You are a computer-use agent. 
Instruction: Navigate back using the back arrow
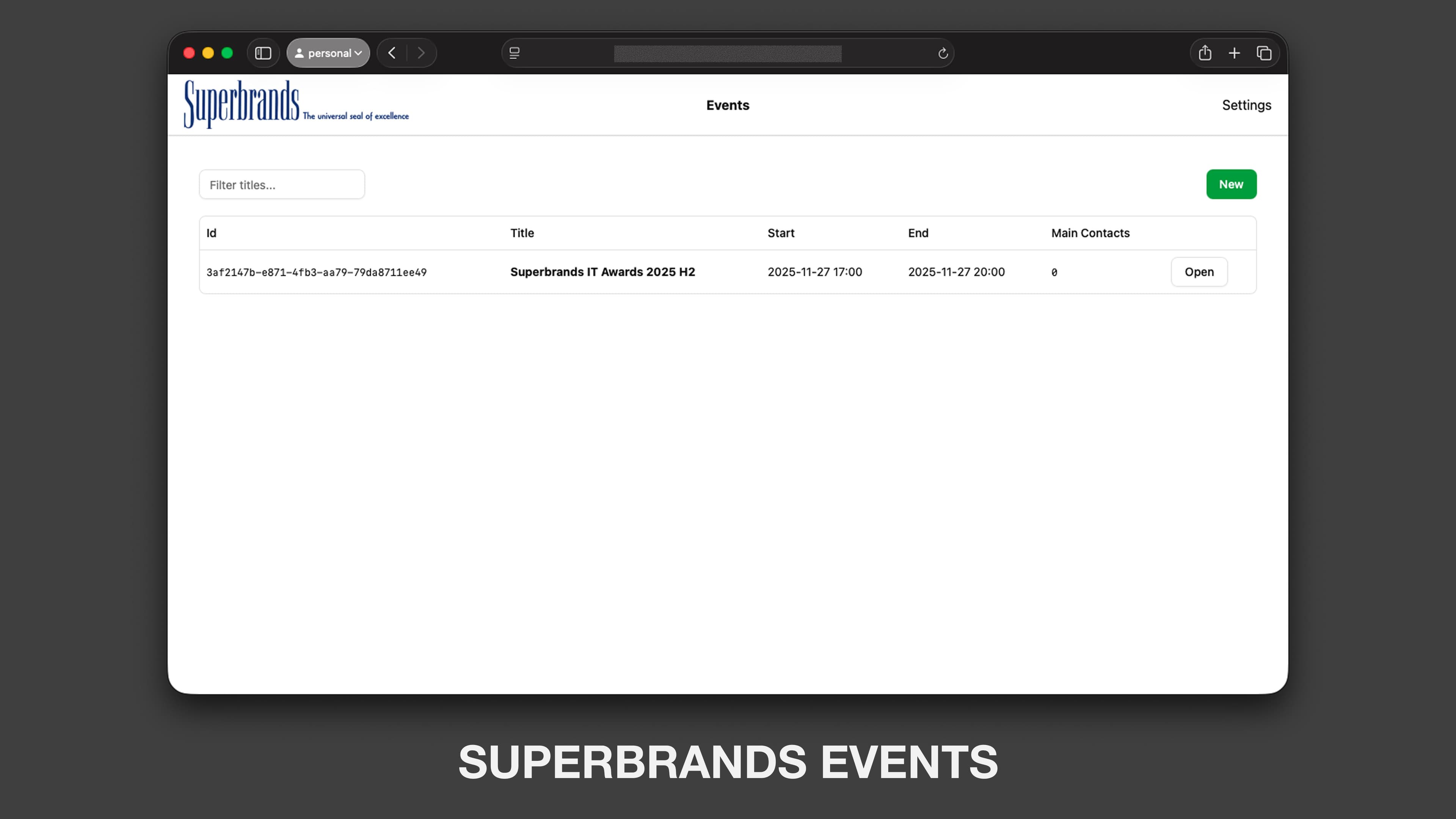[391, 53]
